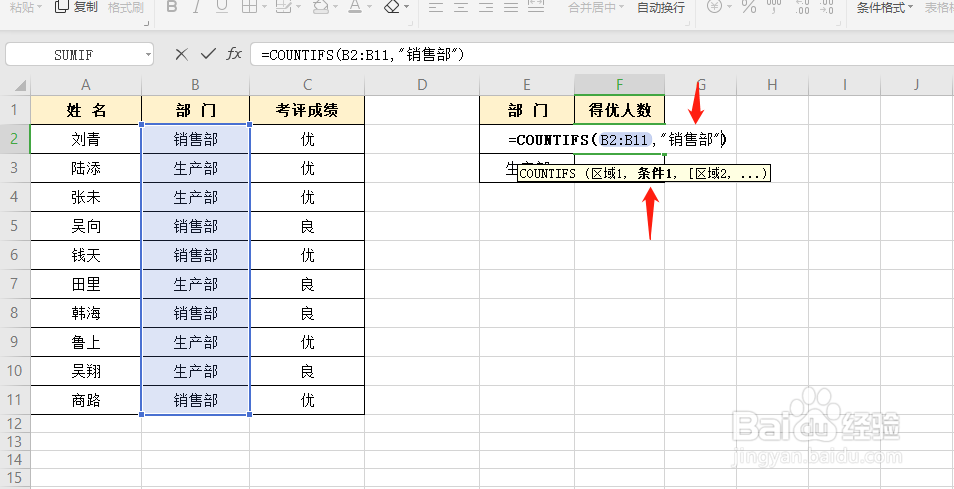The height and width of the screenshot is (489, 954).
Task: Click increase decimal places icon
Action: [803, 7]
